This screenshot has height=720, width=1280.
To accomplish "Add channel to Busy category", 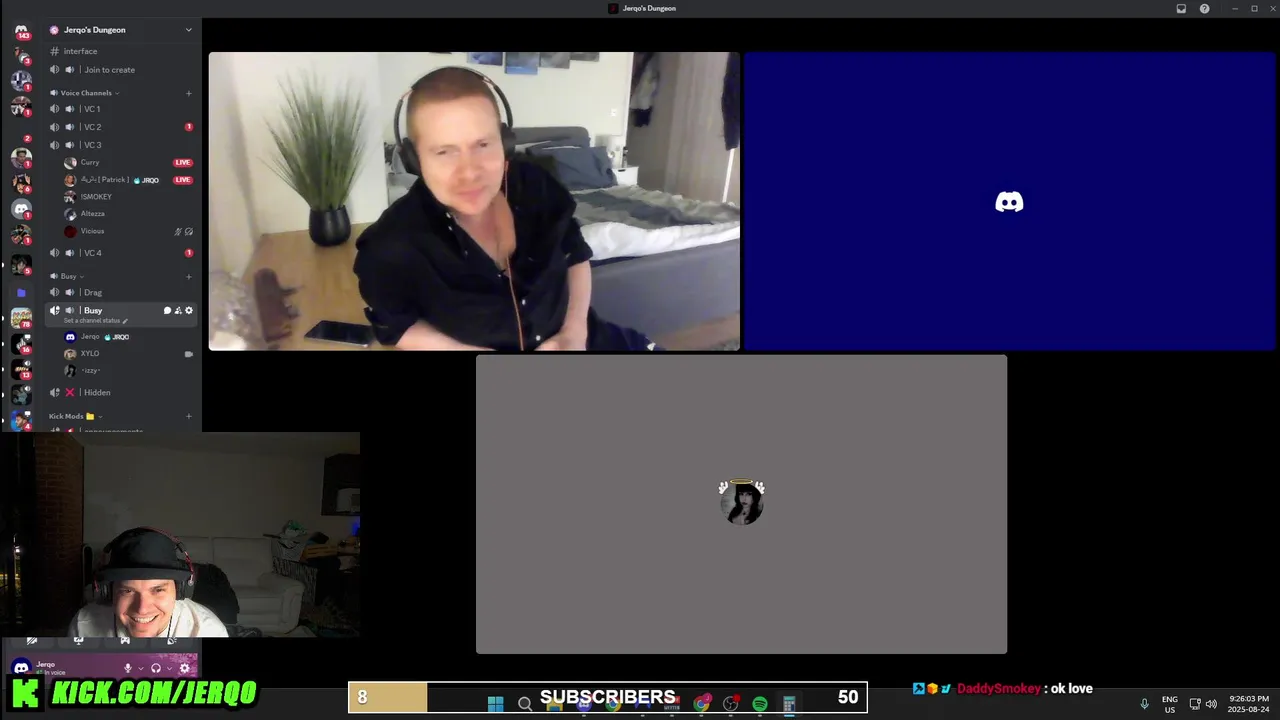I will pyautogui.click(x=189, y=276).
